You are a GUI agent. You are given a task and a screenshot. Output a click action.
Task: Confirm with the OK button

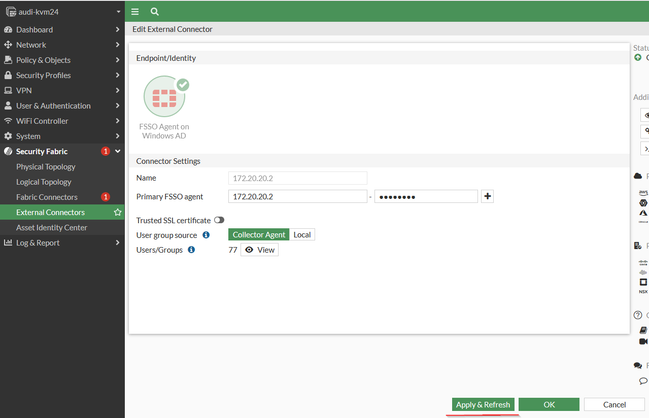click(549, 404)
